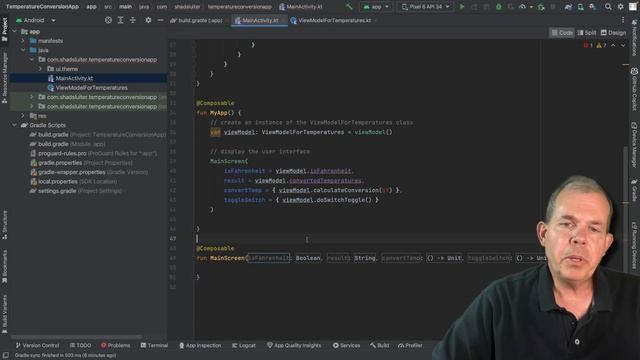
Task: Switch to ViewModelForTemperatures.kt tab
Action: [334, 20]
